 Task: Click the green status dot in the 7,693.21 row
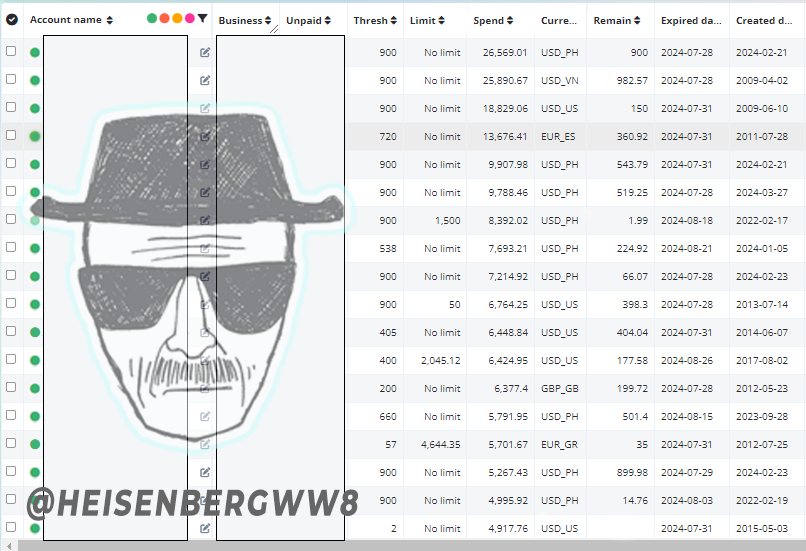(35, 248)
